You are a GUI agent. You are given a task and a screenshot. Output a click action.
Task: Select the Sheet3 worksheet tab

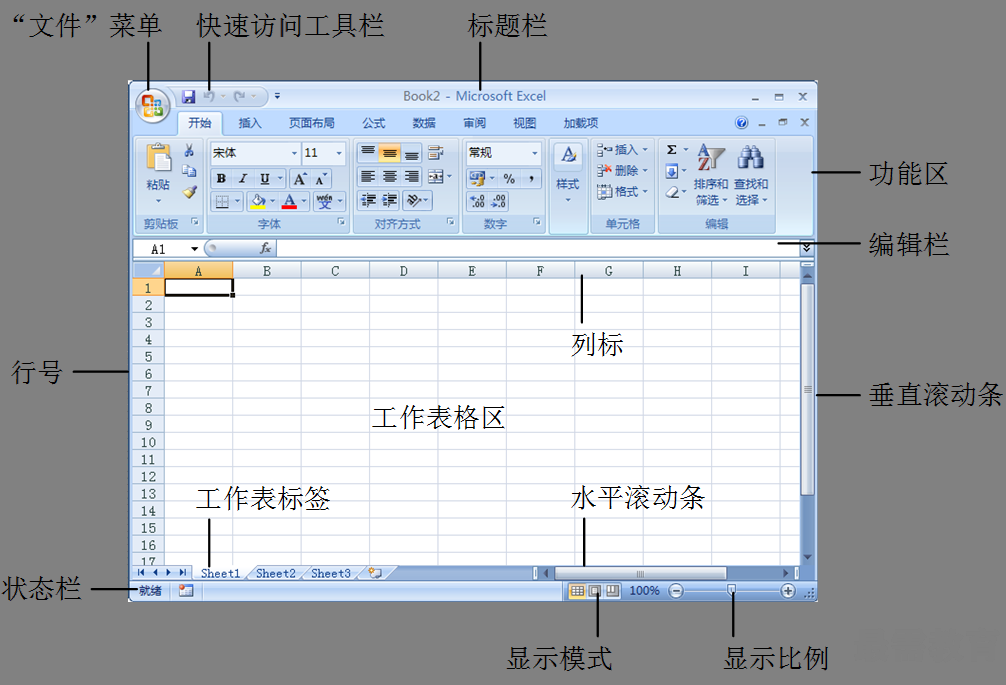[330, 573]
